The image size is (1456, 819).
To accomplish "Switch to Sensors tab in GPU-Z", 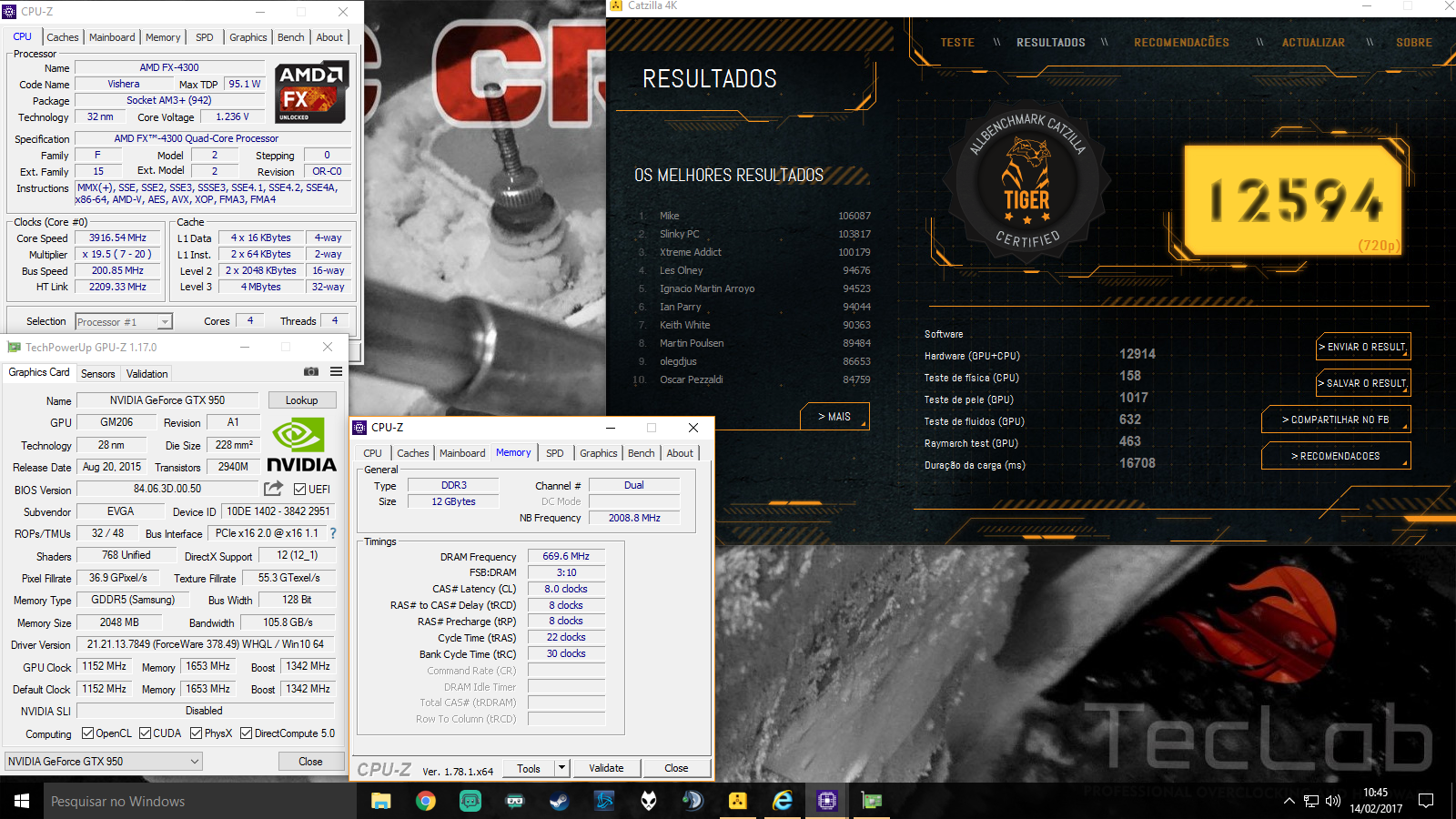I will 97,373.
